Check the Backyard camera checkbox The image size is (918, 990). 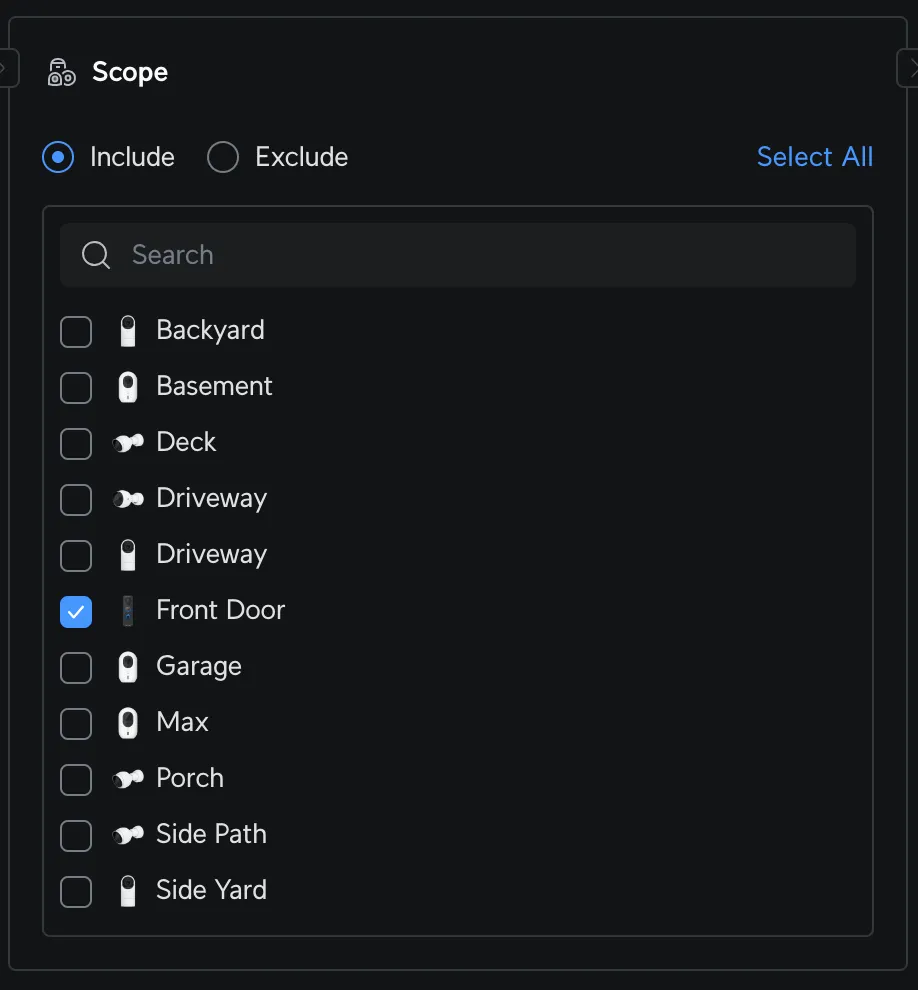coord(76,331)
